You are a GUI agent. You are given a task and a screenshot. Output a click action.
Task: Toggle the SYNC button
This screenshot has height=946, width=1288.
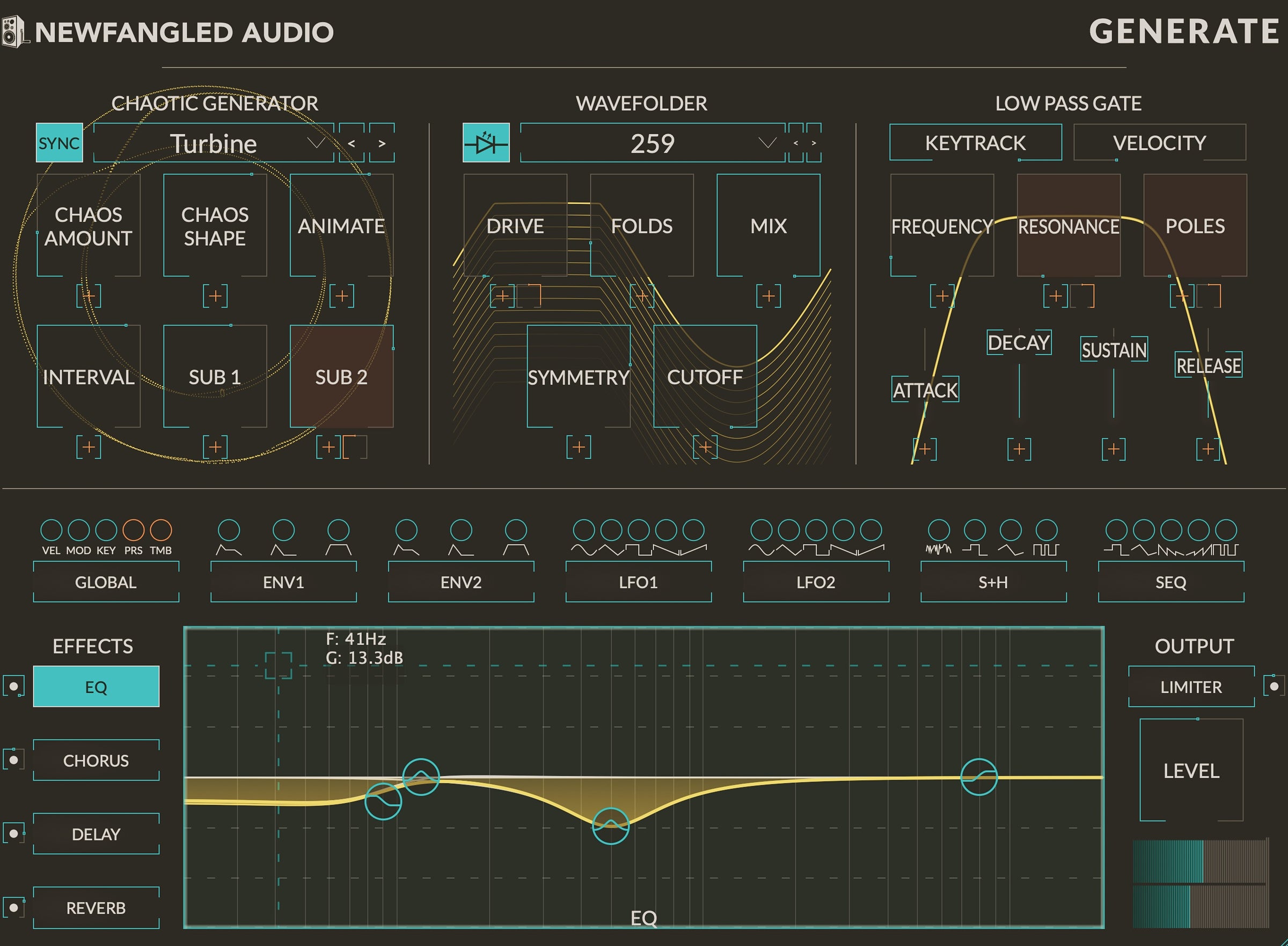click(x=59, y=143)
